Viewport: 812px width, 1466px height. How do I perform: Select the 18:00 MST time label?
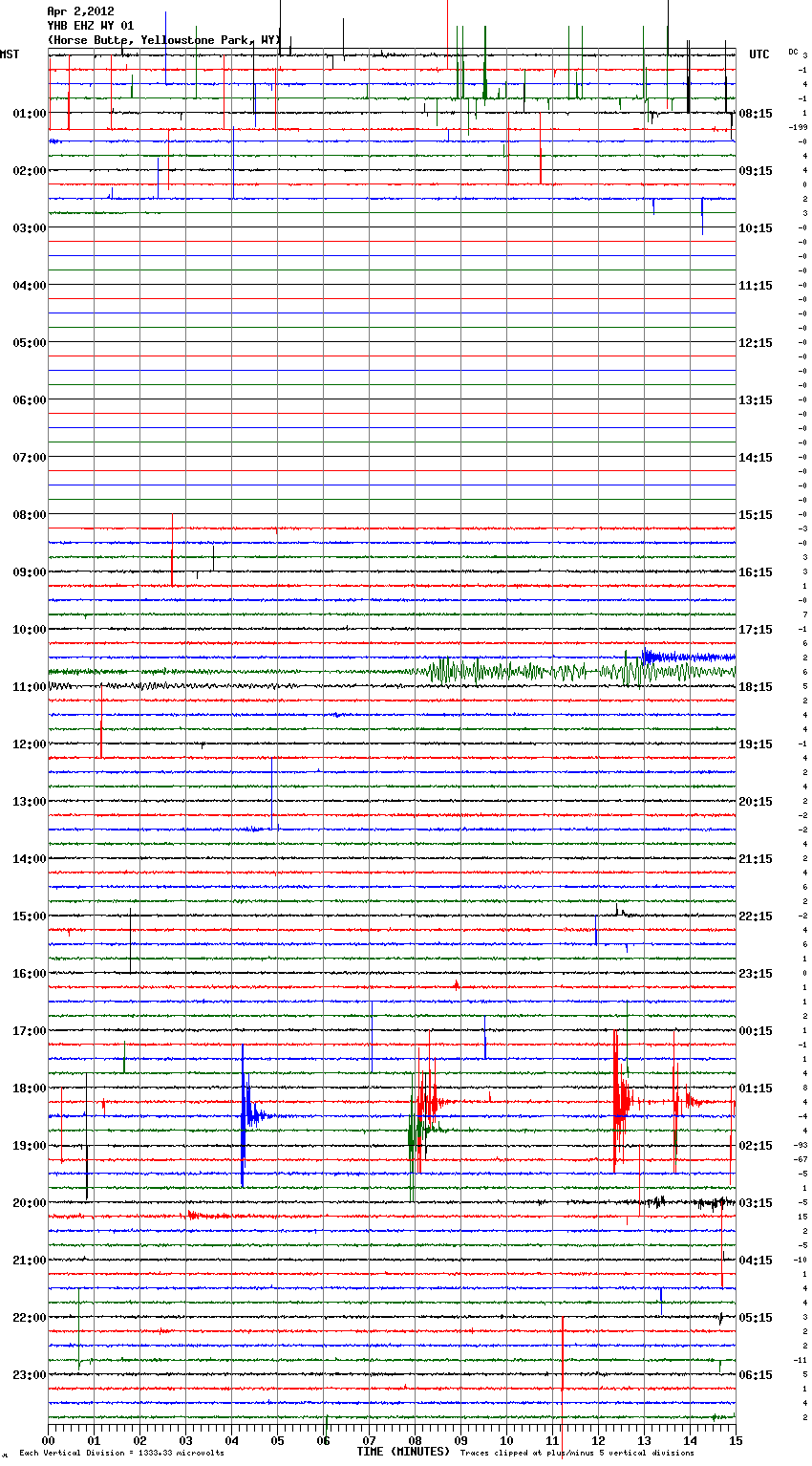(29, 1089)
